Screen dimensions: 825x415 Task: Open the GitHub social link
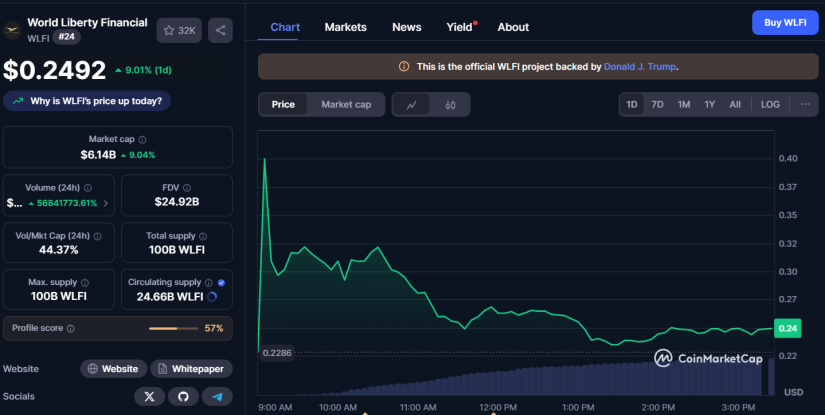[x=183, y=397]
